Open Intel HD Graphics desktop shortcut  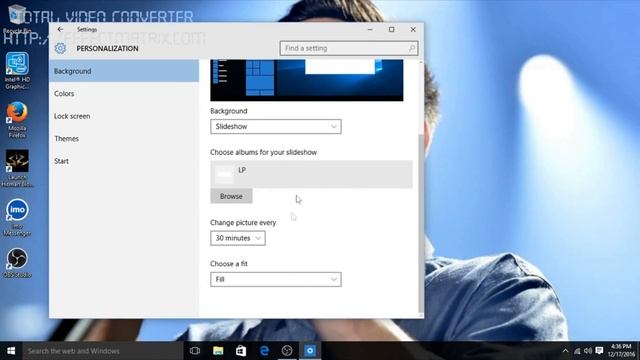click(17, 71)
